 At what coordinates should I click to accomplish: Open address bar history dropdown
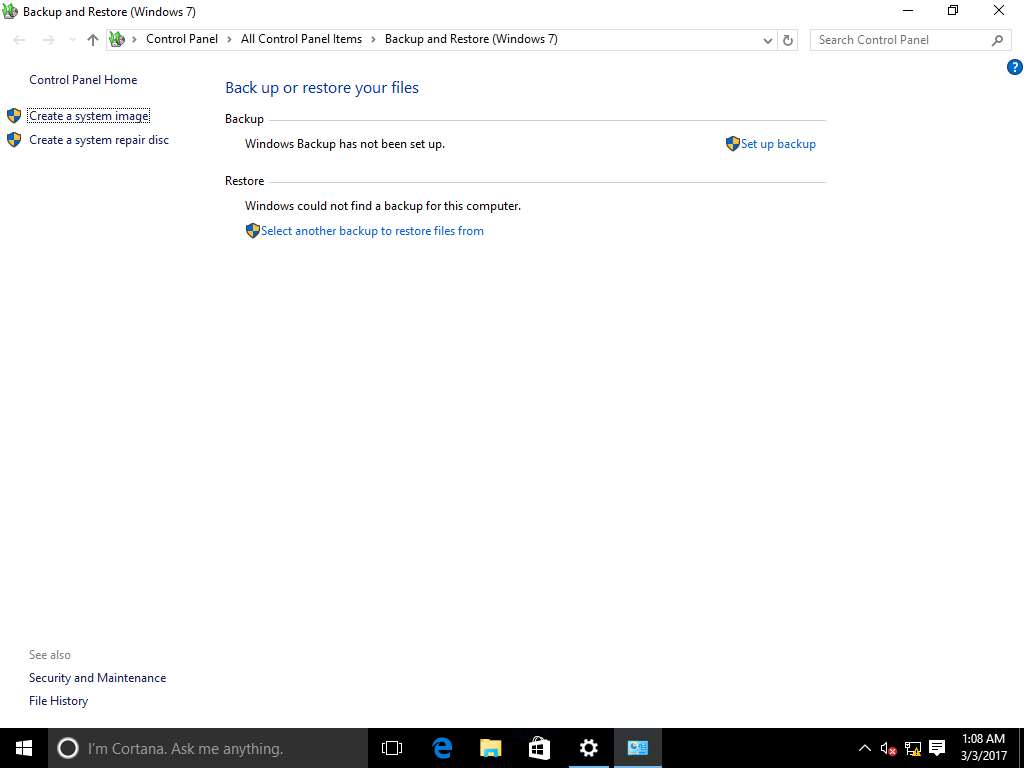click(768, 40)
